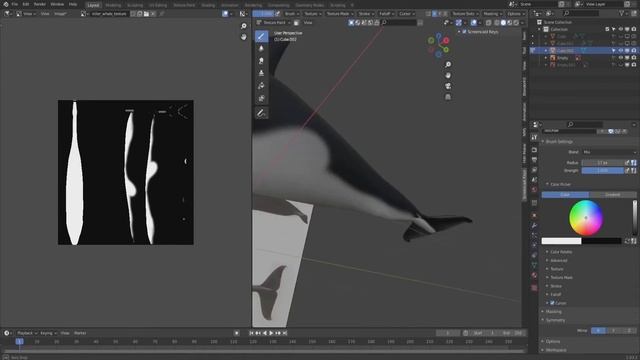Select the Mask tool
Screen dimensions: 640x360
(x=261, y=98)
